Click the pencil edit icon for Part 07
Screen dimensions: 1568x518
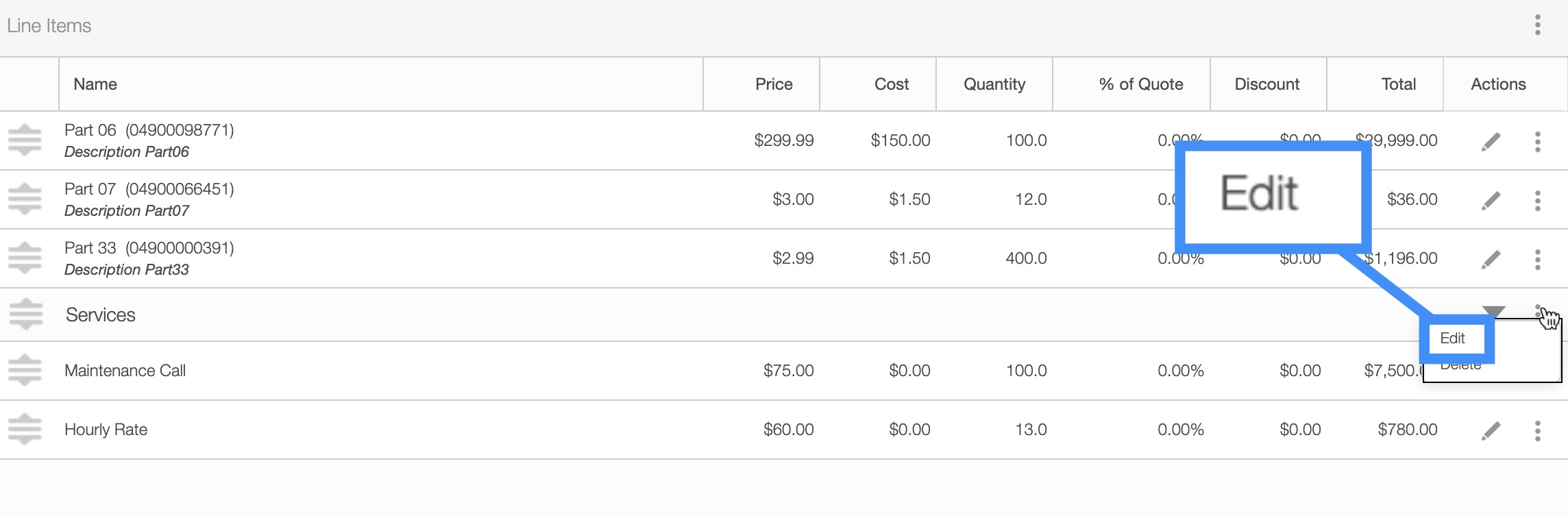(x=1491, y=200)
